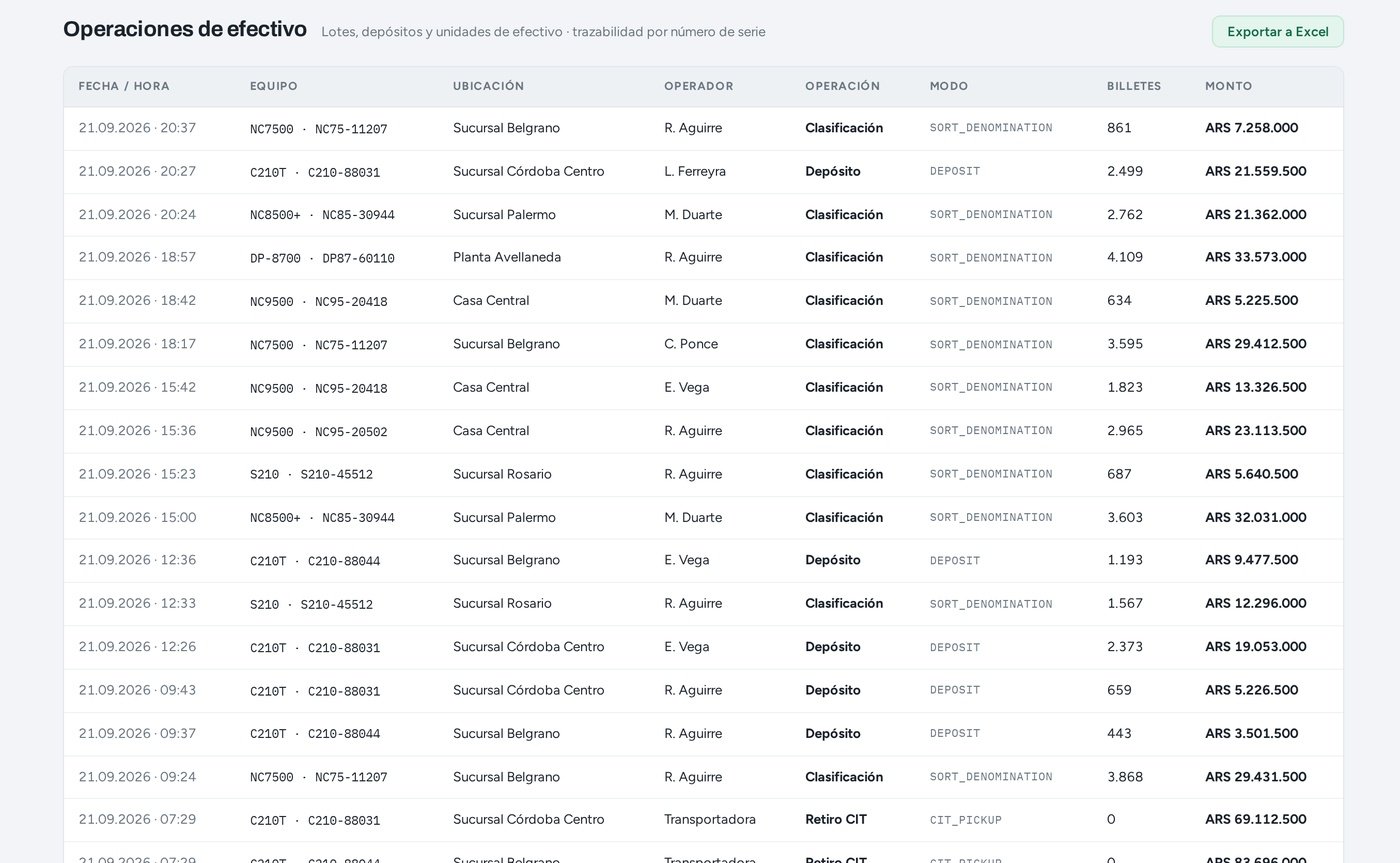
Task: Click the bill count 3.868
Action: (1125, 777)
